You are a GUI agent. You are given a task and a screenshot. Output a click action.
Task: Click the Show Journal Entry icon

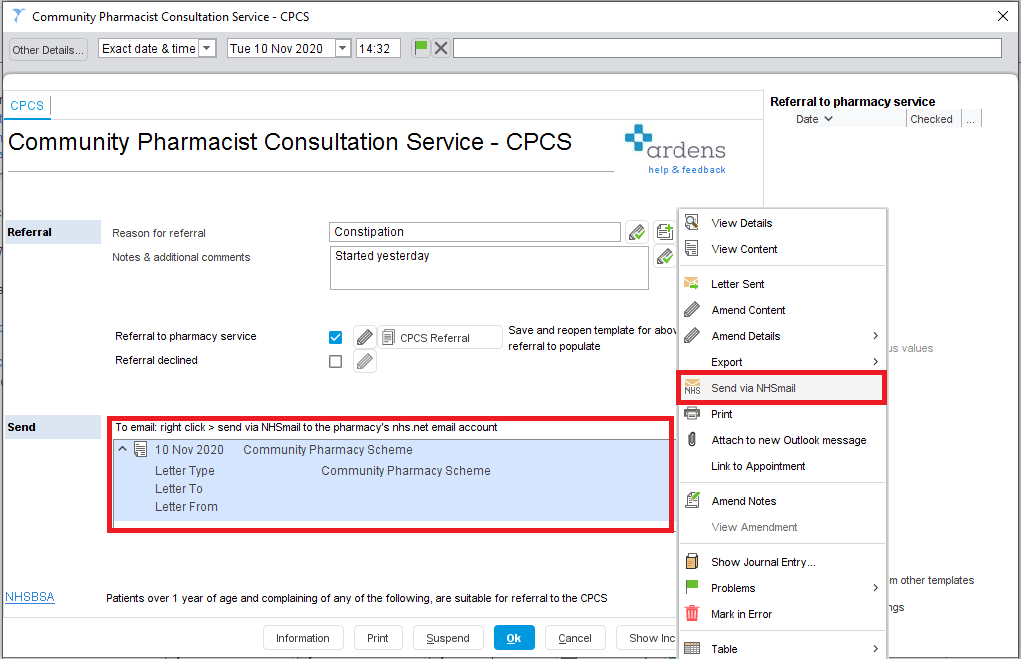tap(692, 561)
